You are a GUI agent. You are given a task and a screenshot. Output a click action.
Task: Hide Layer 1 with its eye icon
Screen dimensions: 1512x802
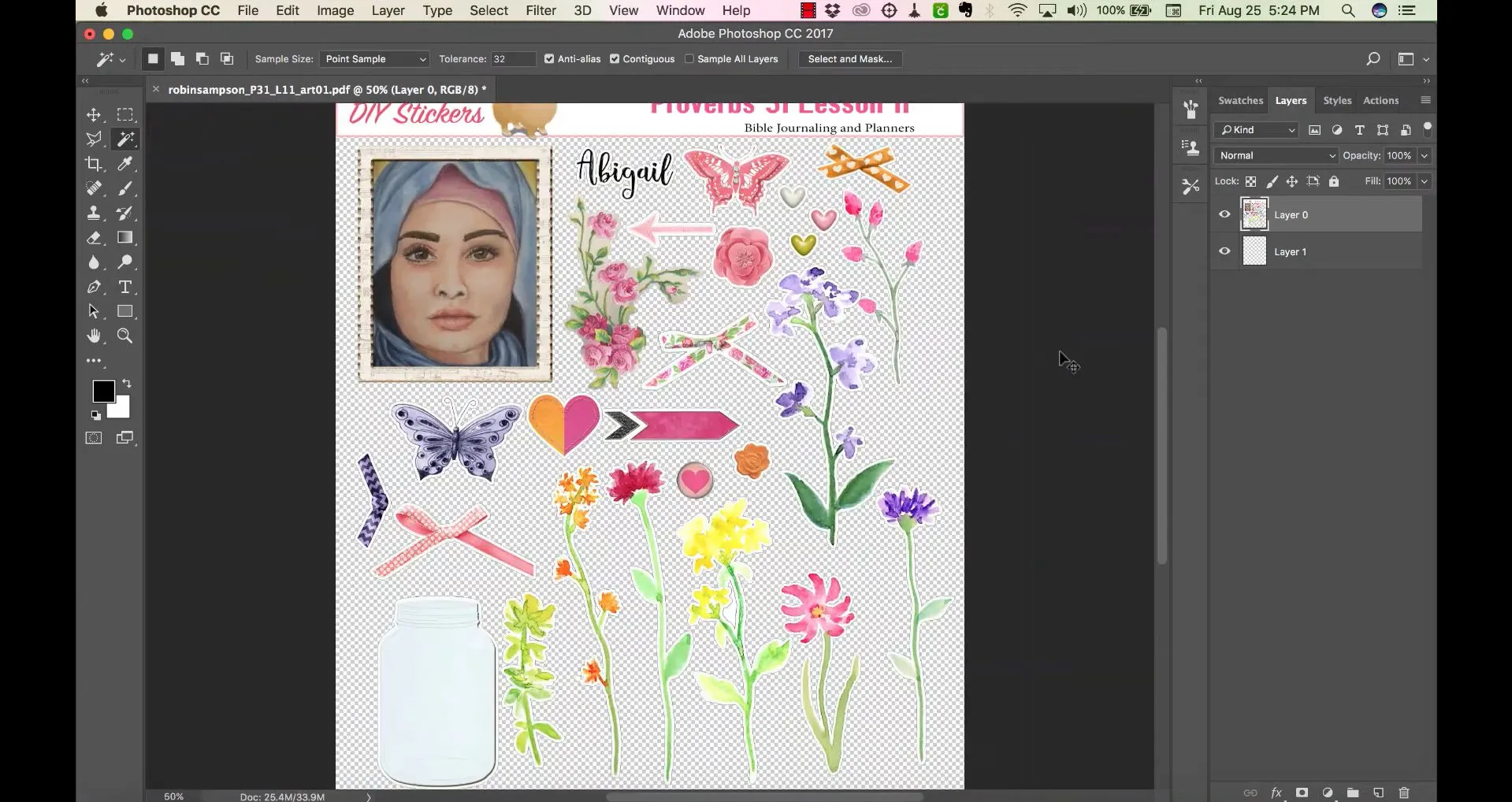[x=1224, y=251]
